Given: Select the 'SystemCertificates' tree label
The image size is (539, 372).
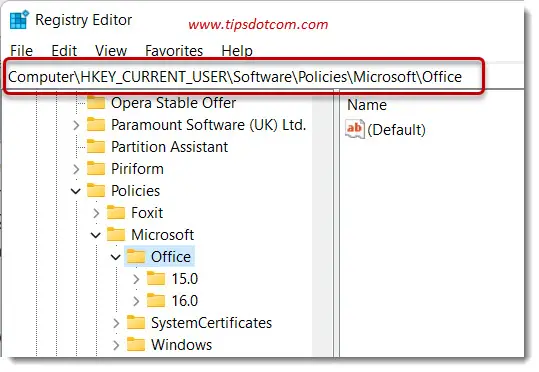Looking at the screenshot, I should click(x=211, y=322).
